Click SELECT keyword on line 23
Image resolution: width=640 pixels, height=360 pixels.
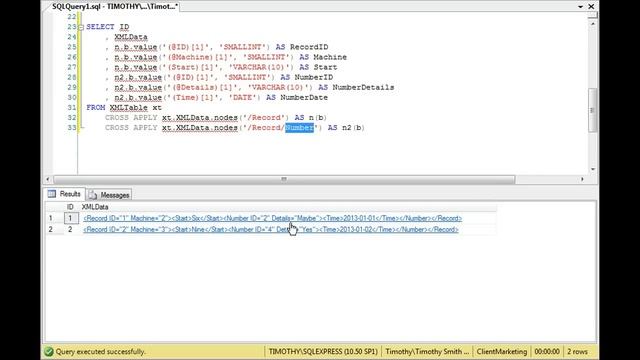pyautogui.click(x=100, y=27)
